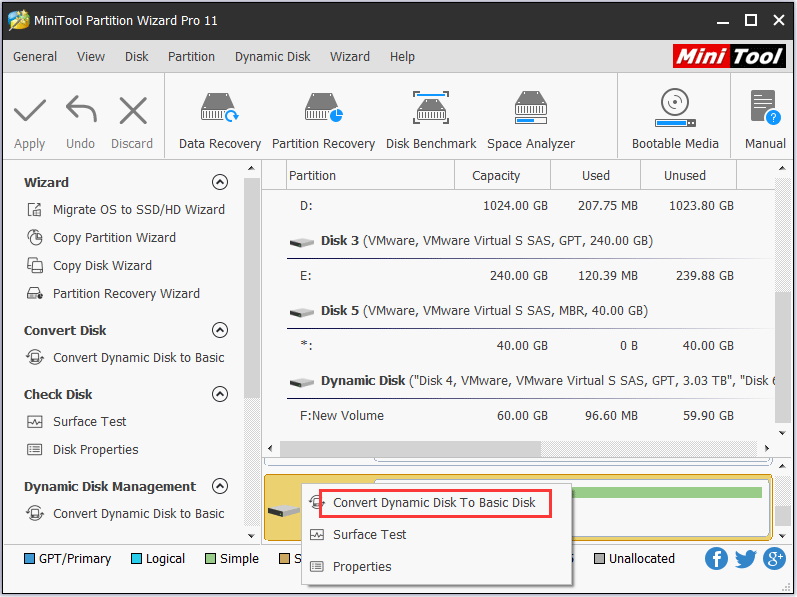Viewport: 797px width, 597px height.
Task: Open the Space Analyzer tool
Action: (530, 110)
